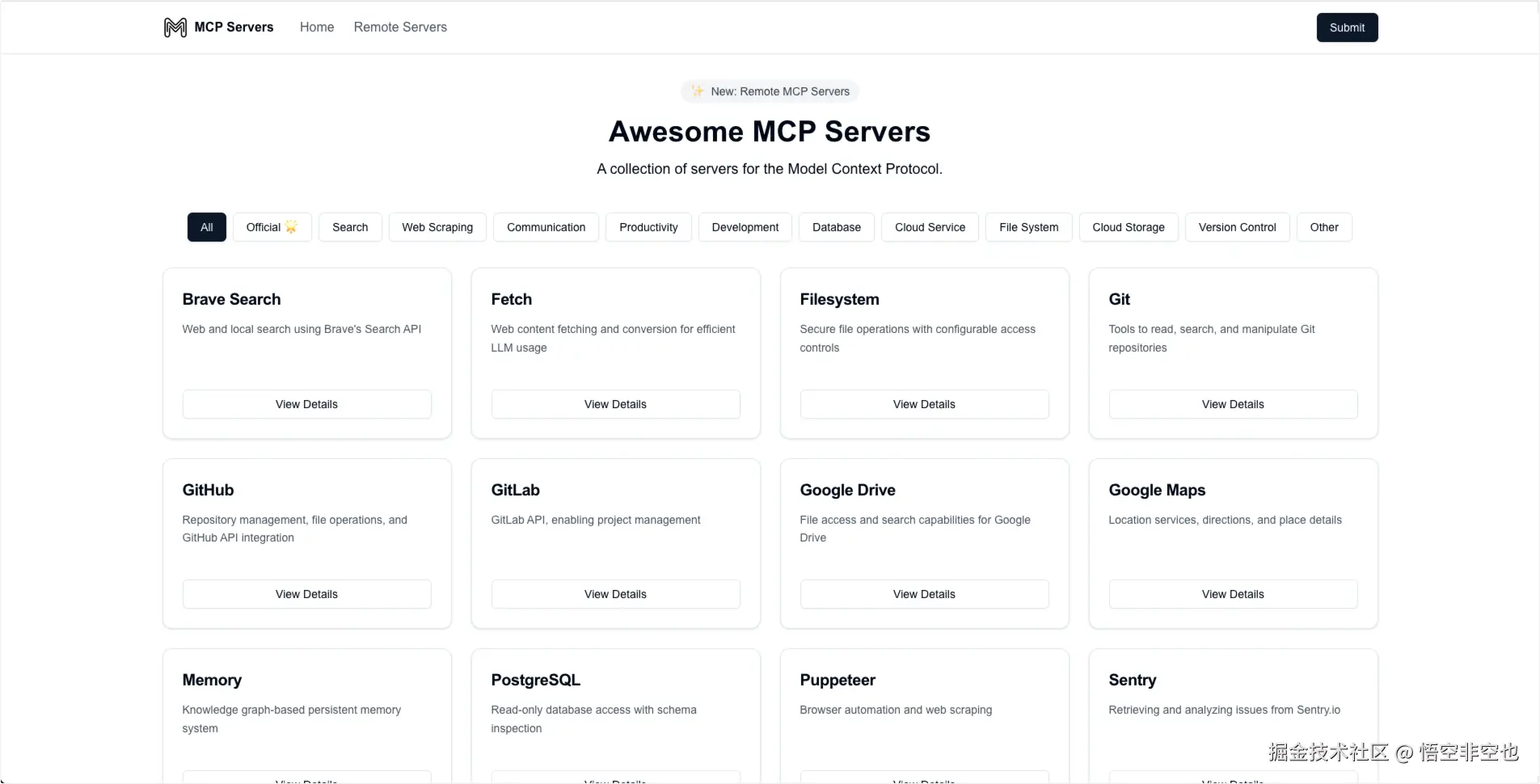Click the MCP Servers logo icon

click(x=175, y=27)
